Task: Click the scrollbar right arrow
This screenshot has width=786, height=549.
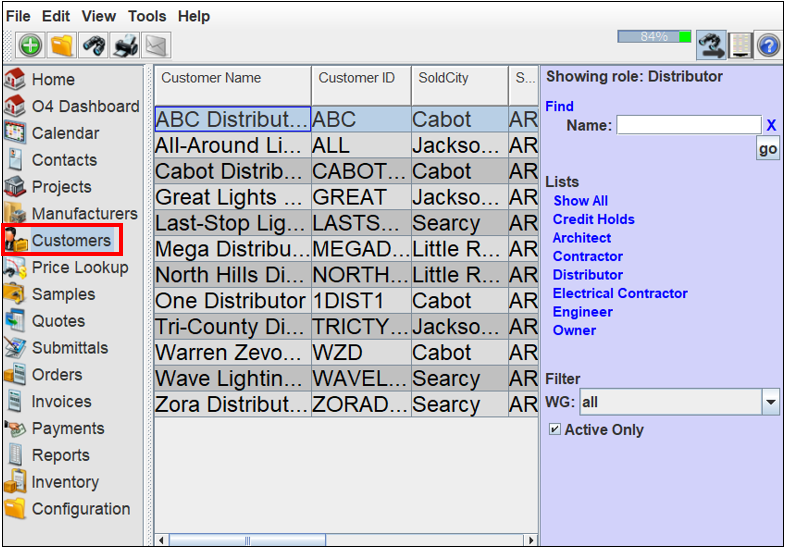Action: tap(531, 540)
